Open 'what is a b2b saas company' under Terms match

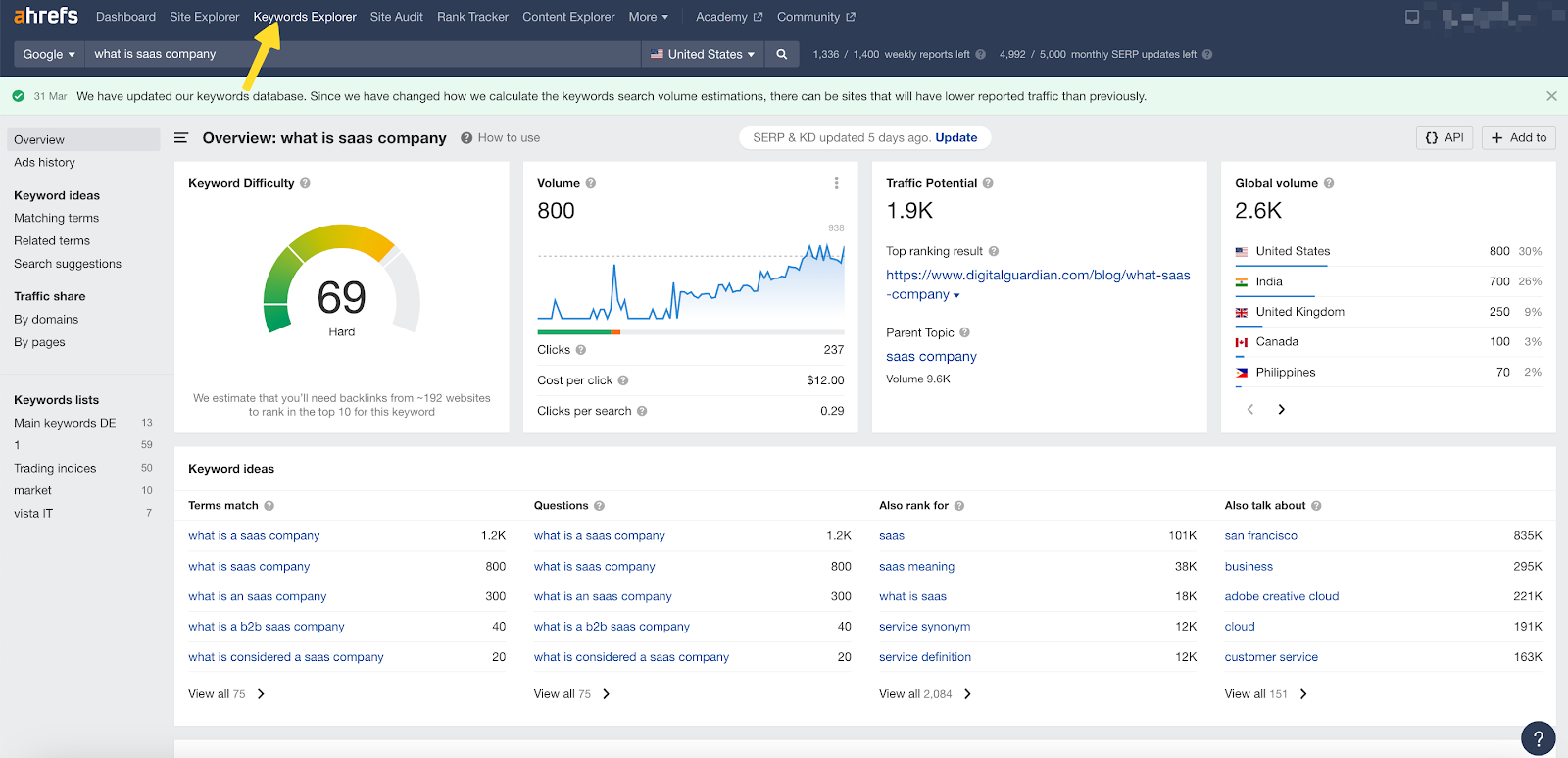click(267, 627)
